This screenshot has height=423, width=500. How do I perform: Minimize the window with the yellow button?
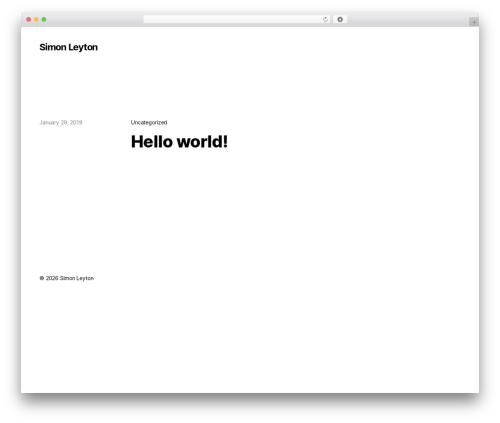tap(36, 20)
